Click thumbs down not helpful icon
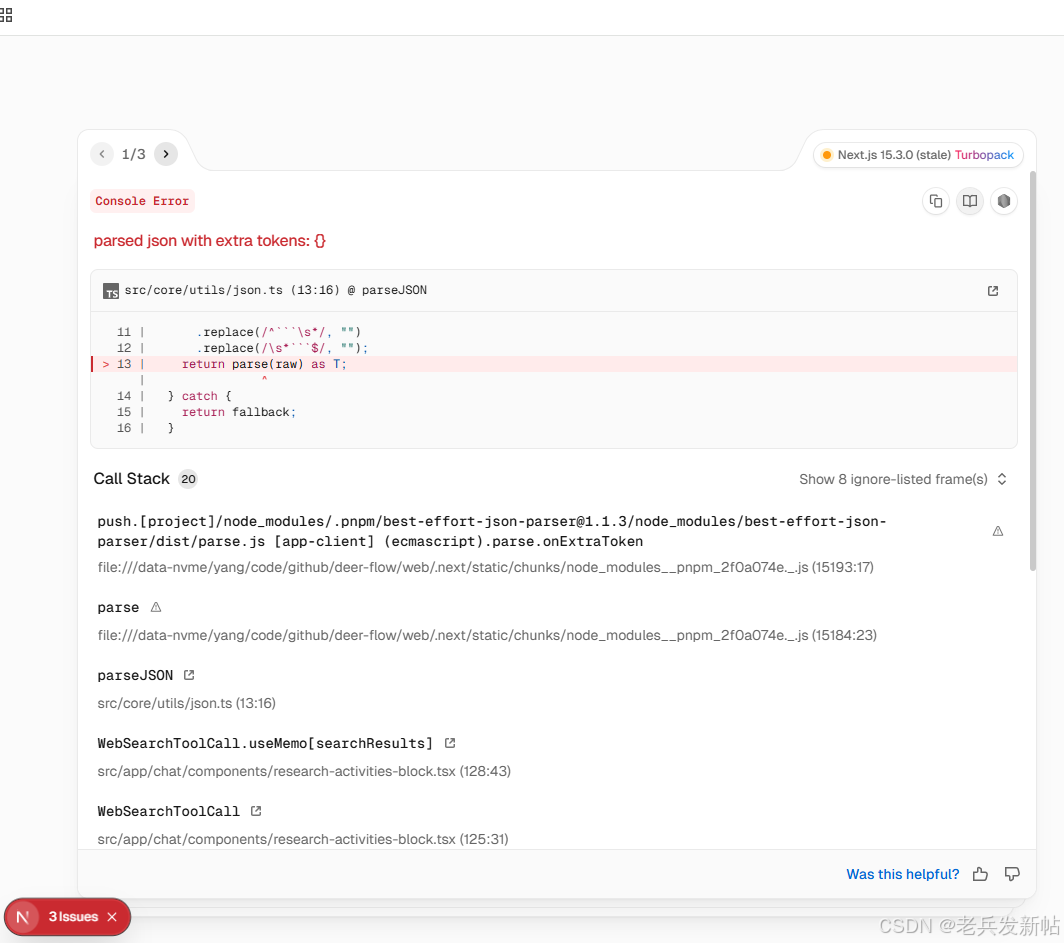Screen dimensions: 1064x943 1012,874
